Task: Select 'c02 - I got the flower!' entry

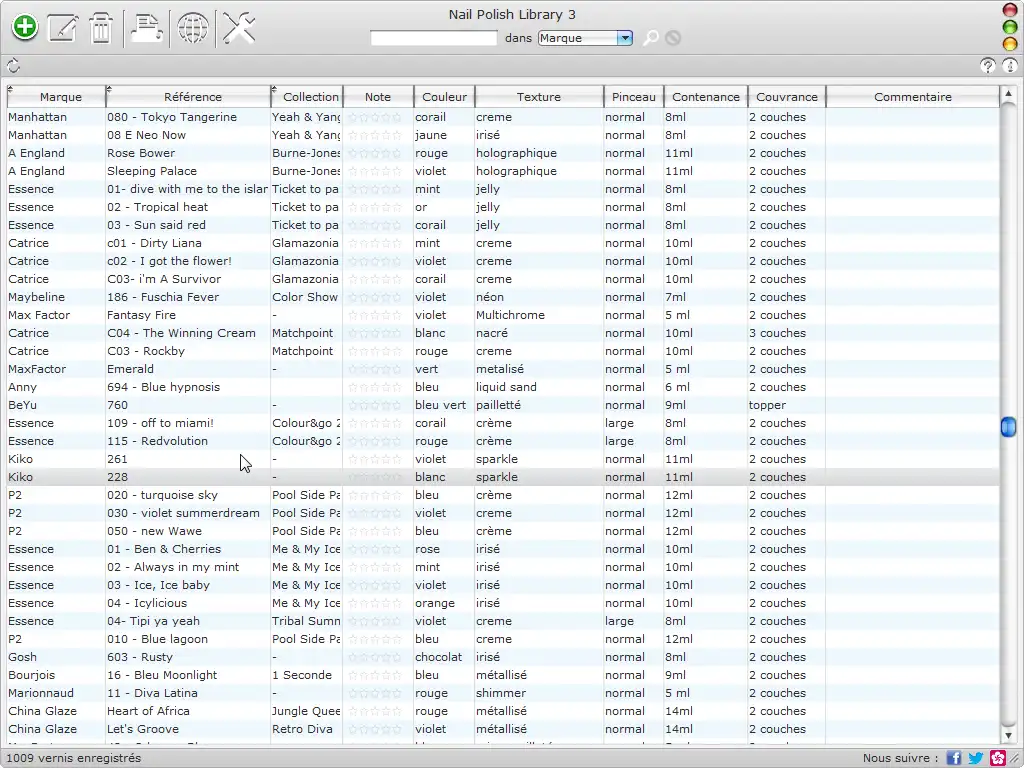Action: click(x=169, y=261)
